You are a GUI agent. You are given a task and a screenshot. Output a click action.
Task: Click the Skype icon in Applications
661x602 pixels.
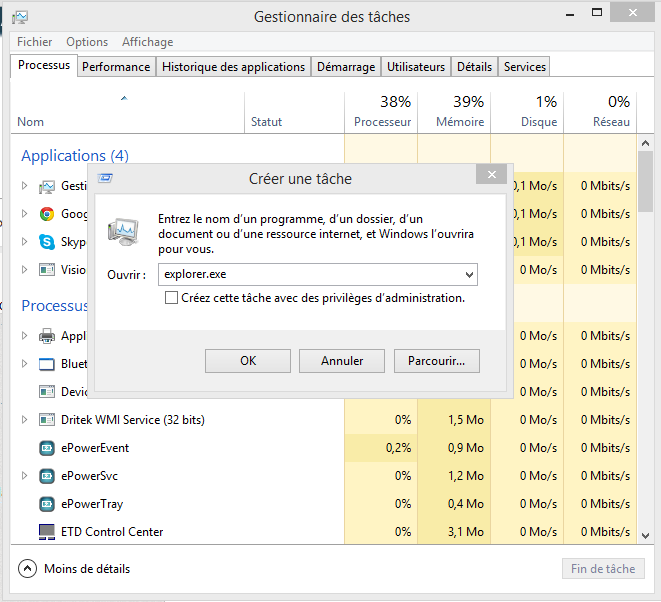(47, 242)
